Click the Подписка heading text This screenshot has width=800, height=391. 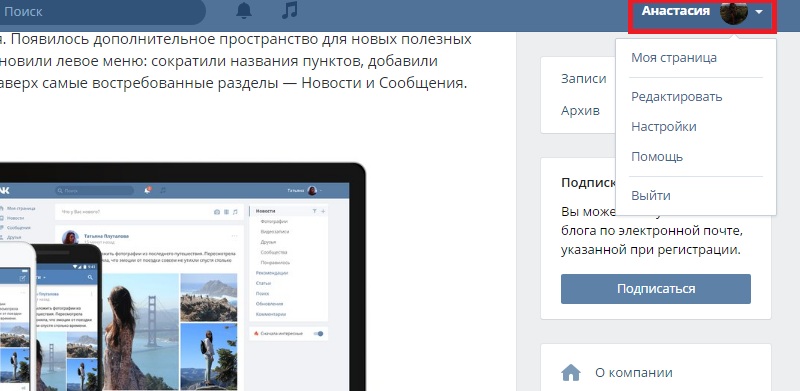[588, 183]
